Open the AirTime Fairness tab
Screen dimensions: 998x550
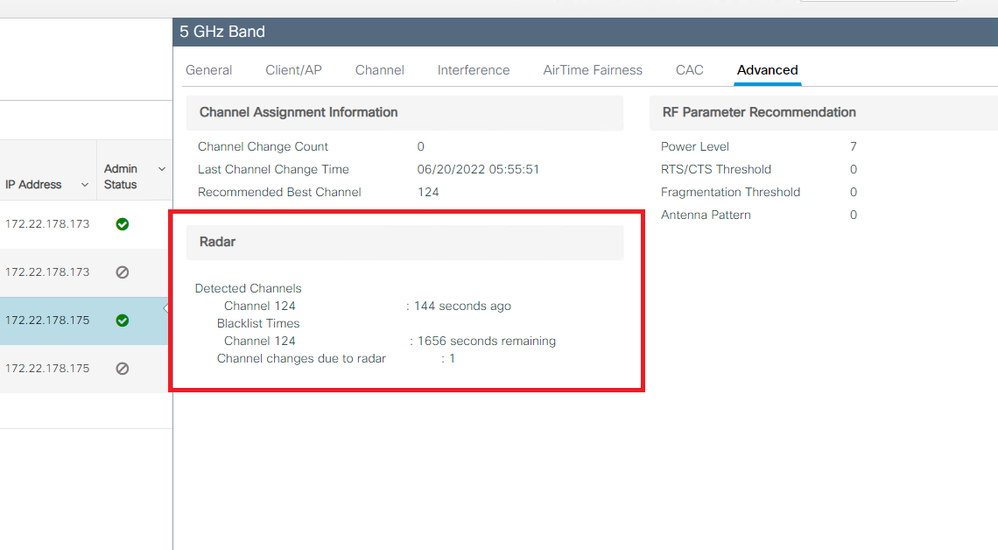click(593, 70)
